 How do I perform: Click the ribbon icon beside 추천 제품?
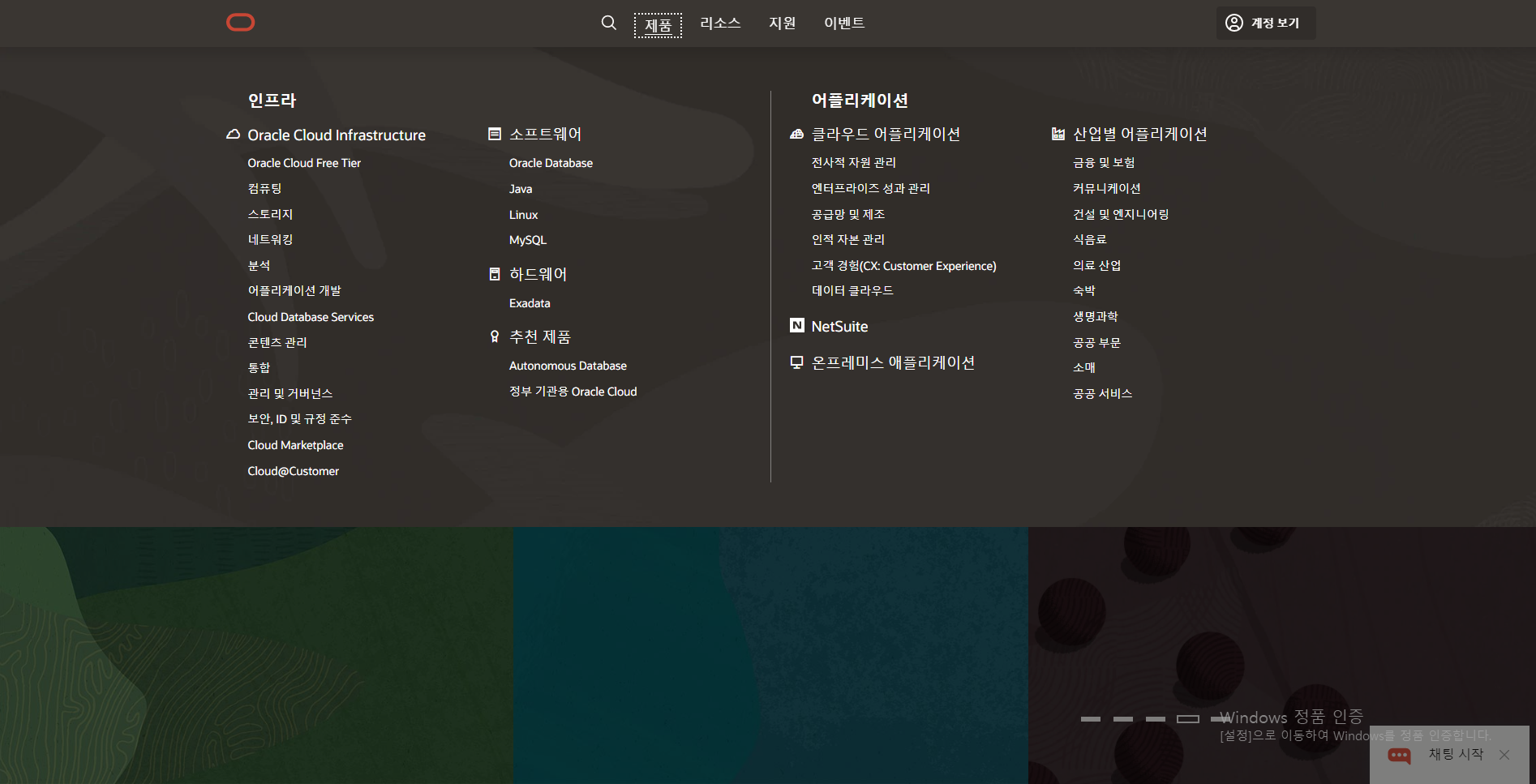pos(495,336)
